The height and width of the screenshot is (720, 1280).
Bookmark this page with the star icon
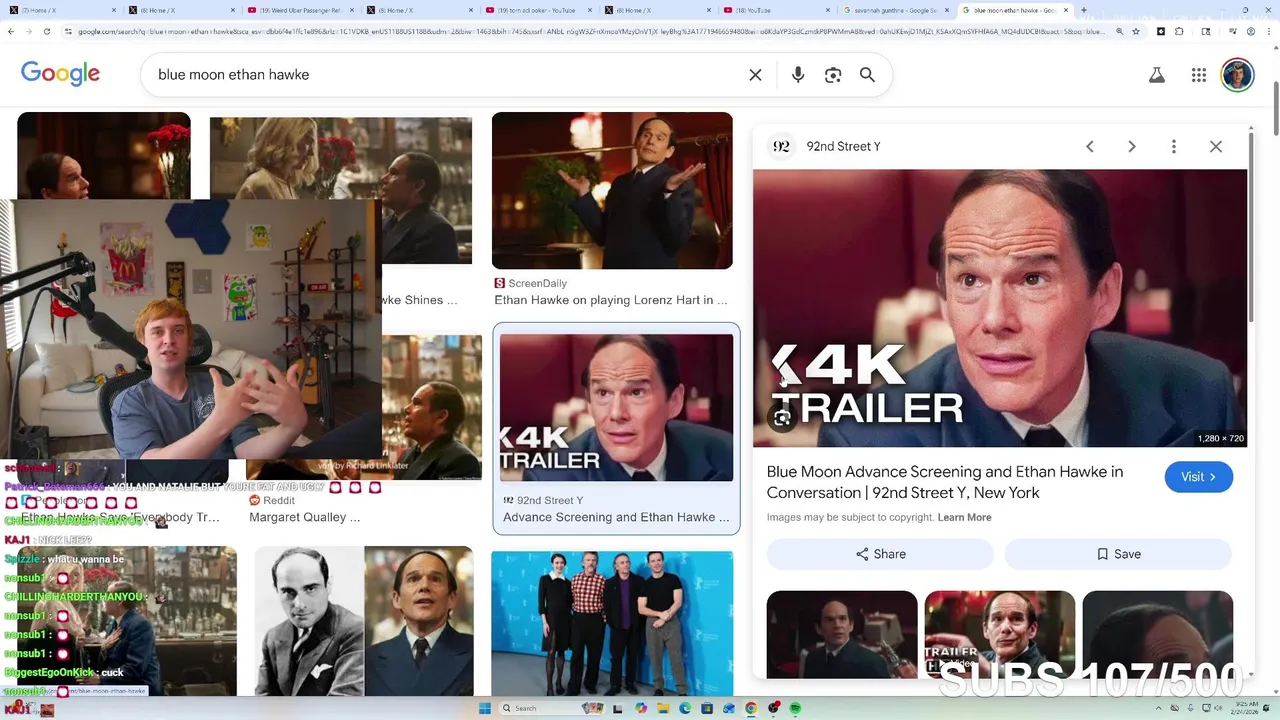(x=1136, y=31)
